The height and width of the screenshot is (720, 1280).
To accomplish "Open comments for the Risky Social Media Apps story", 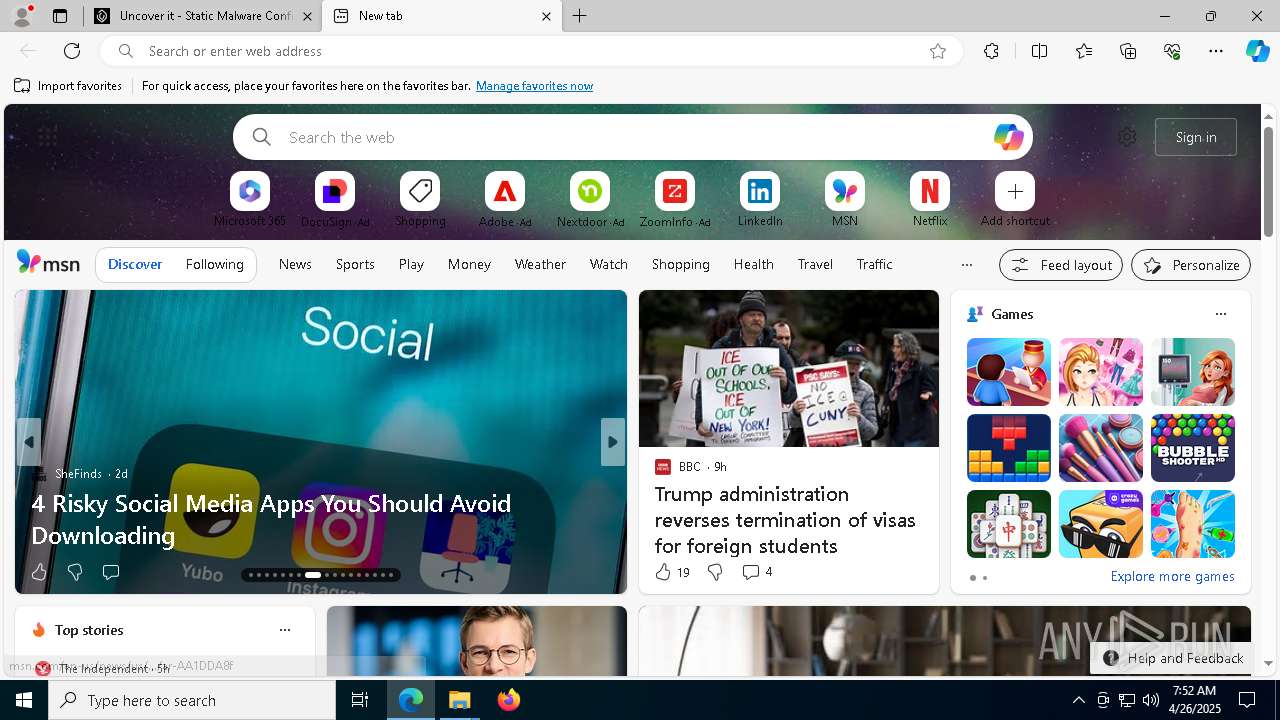I will pyautogui.click(x=111, y=572).
